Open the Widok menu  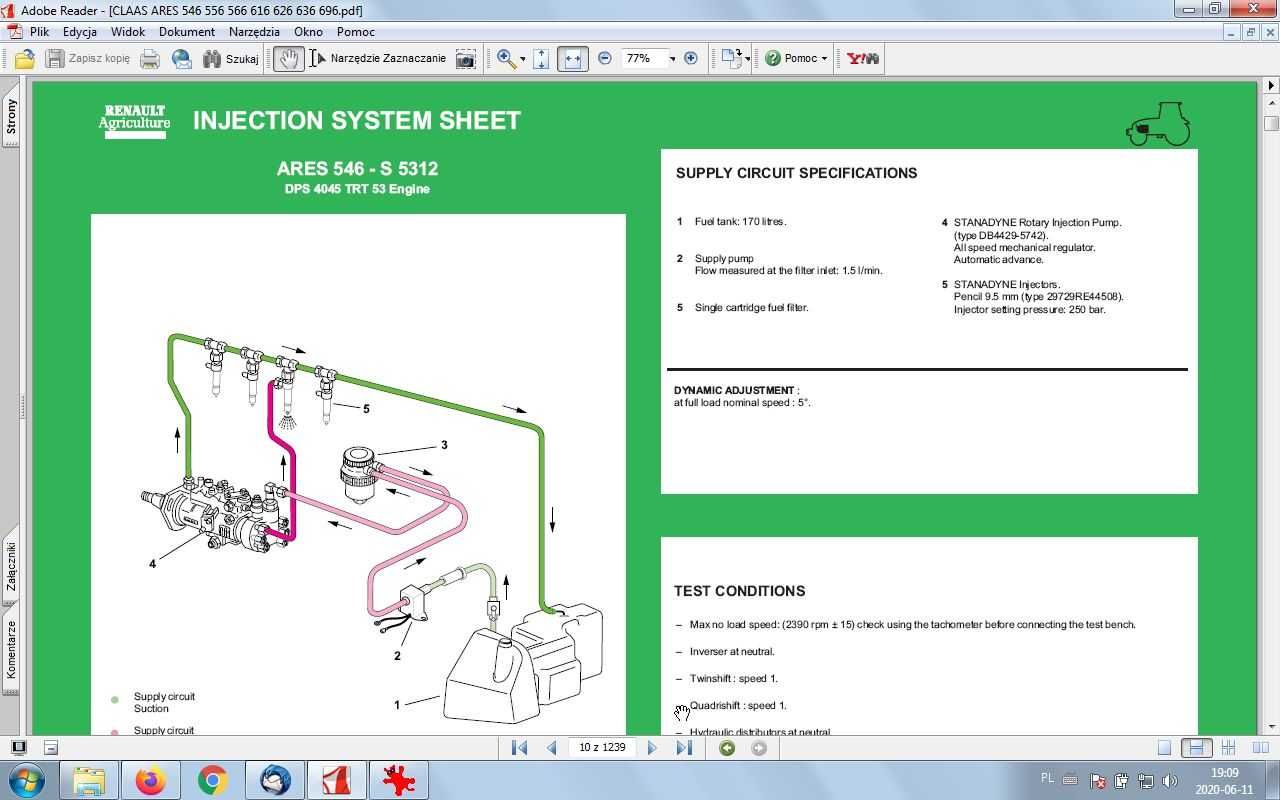click(x=128, y=32)
